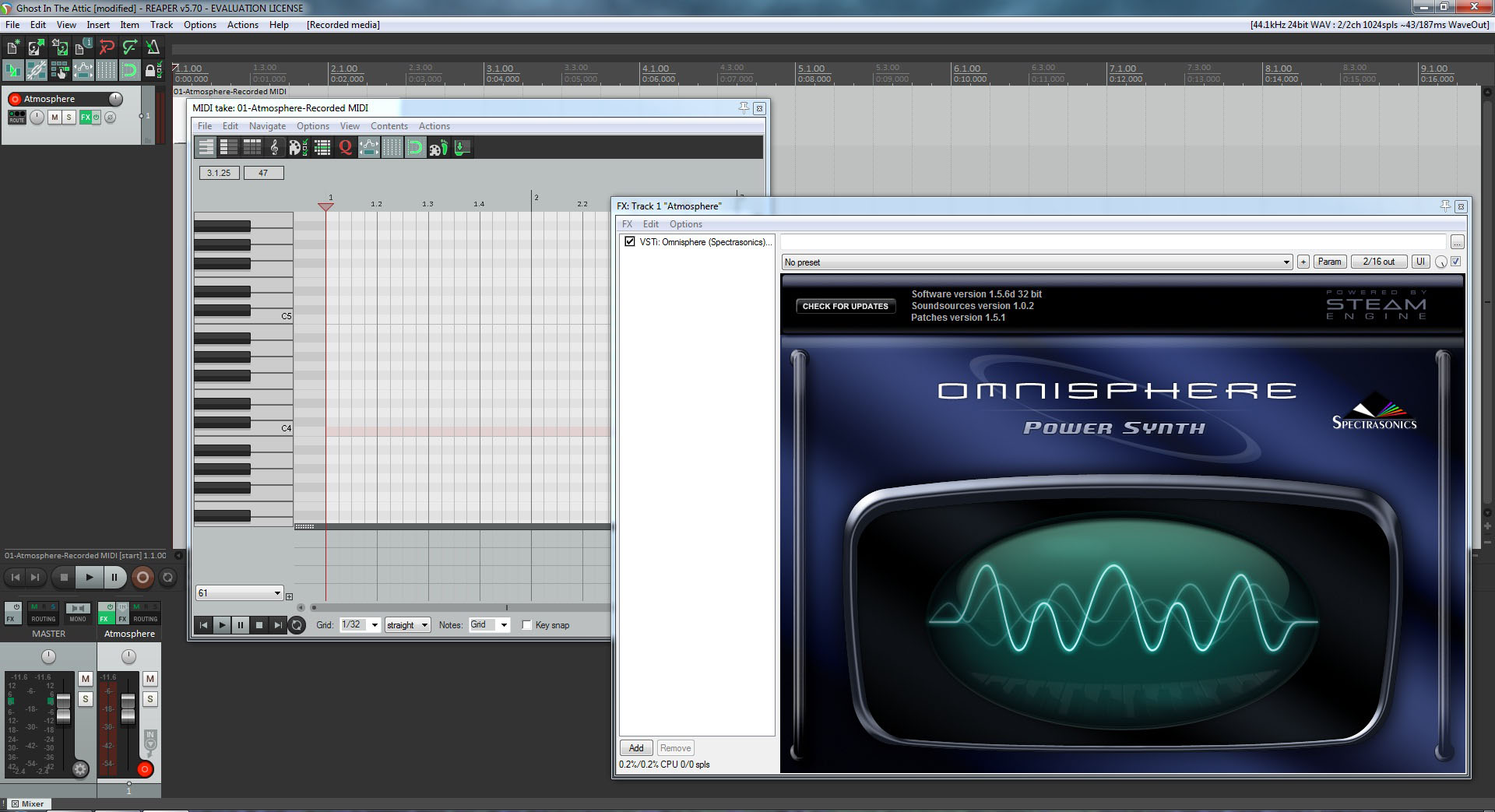Screen dimensions: 1495x812
Task: Open Project Settings info icon
Action: [83, 47]
